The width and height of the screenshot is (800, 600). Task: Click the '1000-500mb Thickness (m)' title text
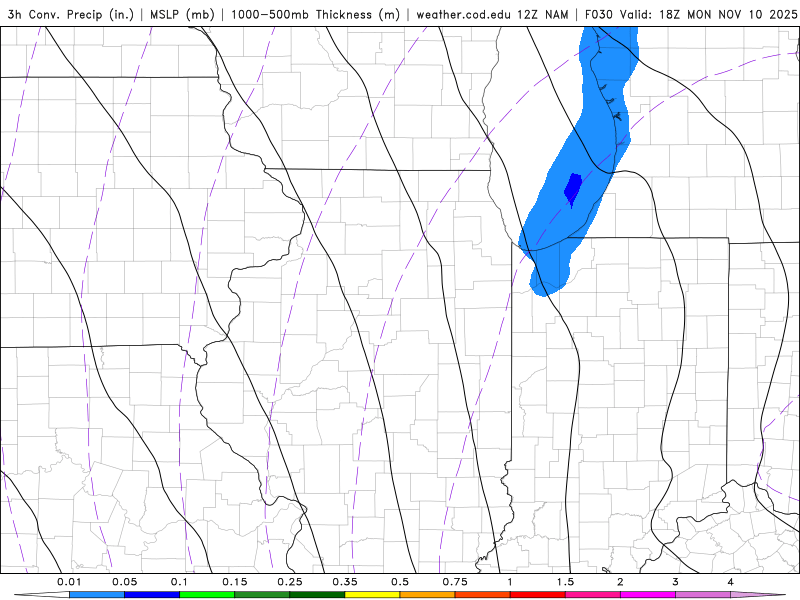point(315,14)
